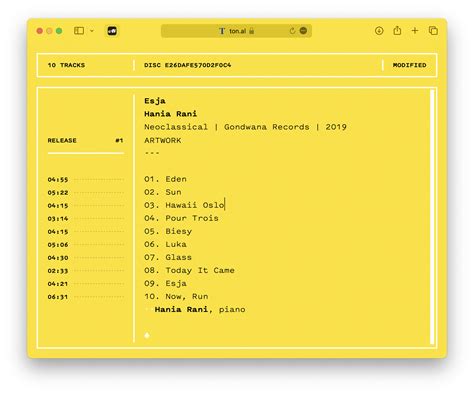
Task: Click the 03:14 duration
Action: click(x=58, y=219)
